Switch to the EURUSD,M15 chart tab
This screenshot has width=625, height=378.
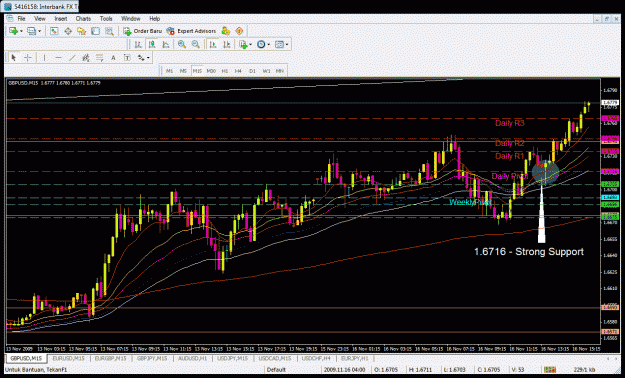pos(68,358)
